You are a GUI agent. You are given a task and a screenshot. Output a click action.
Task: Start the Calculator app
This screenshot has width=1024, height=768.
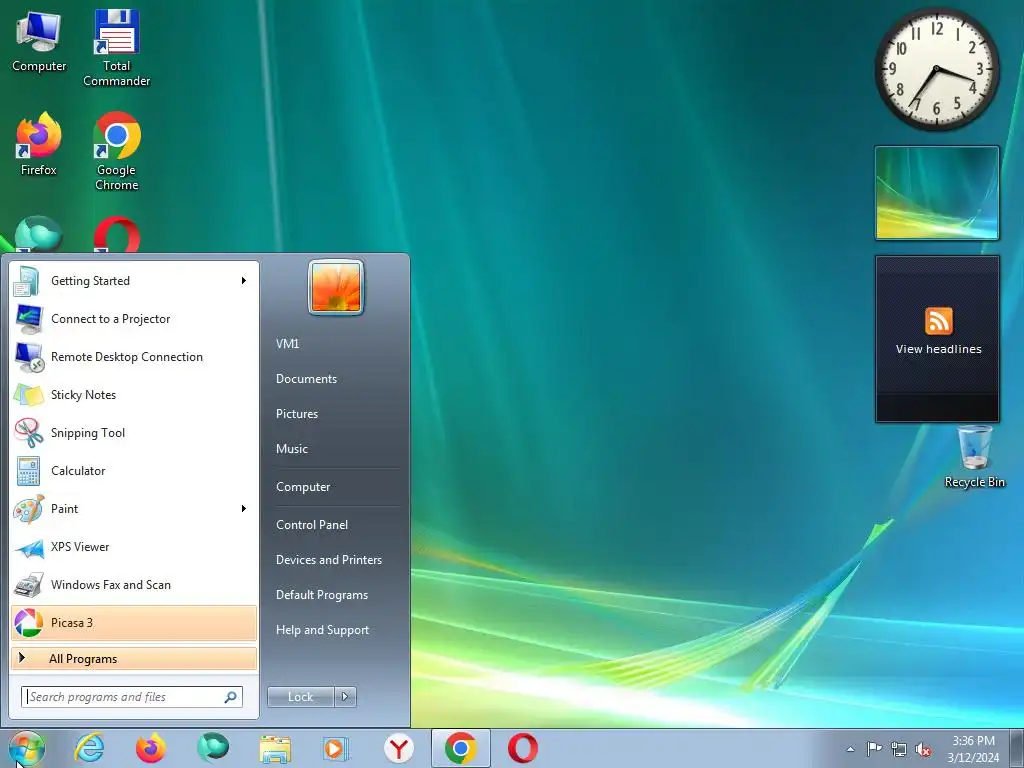tap(134, 471)
